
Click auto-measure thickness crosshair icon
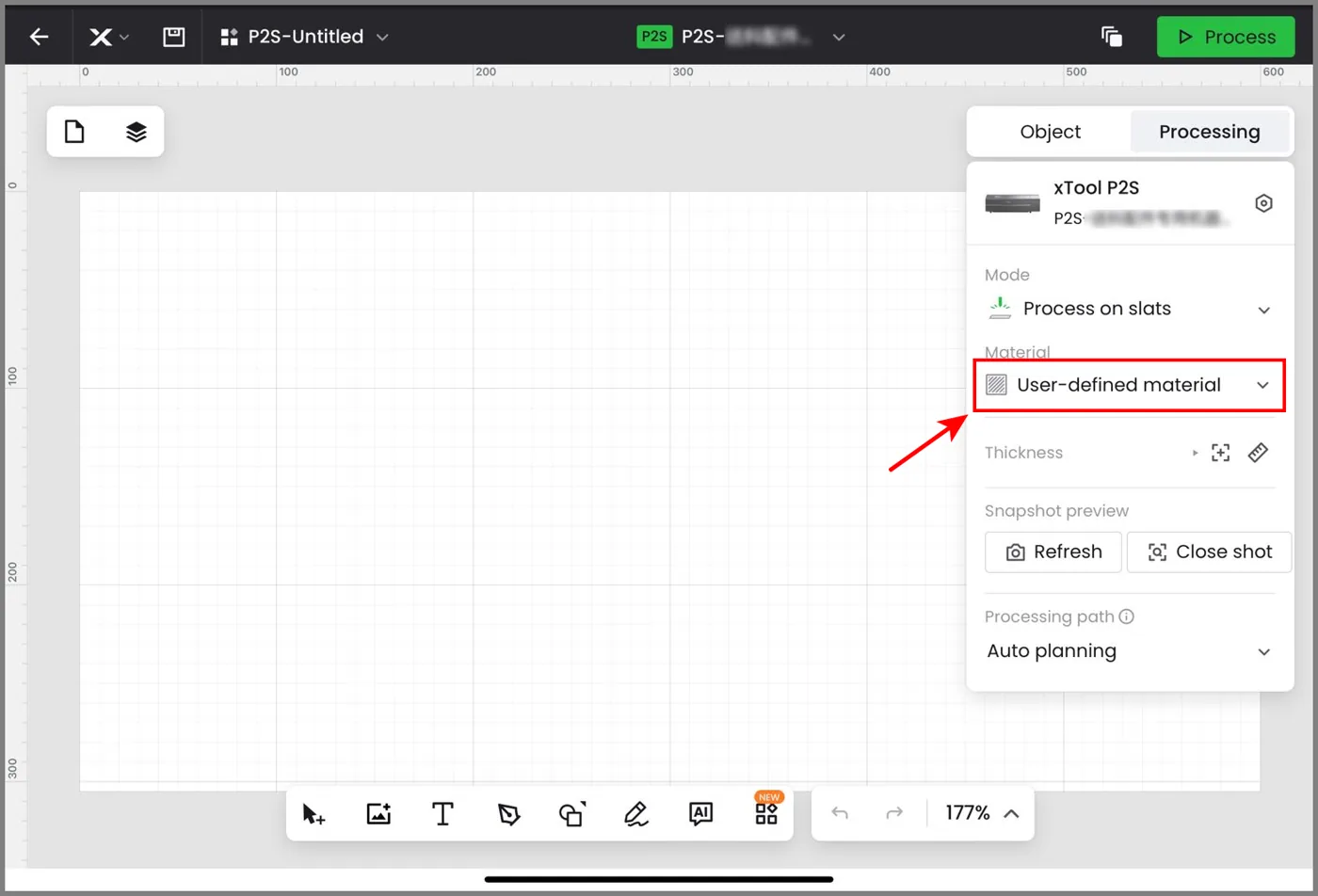tap(1220, 453)
